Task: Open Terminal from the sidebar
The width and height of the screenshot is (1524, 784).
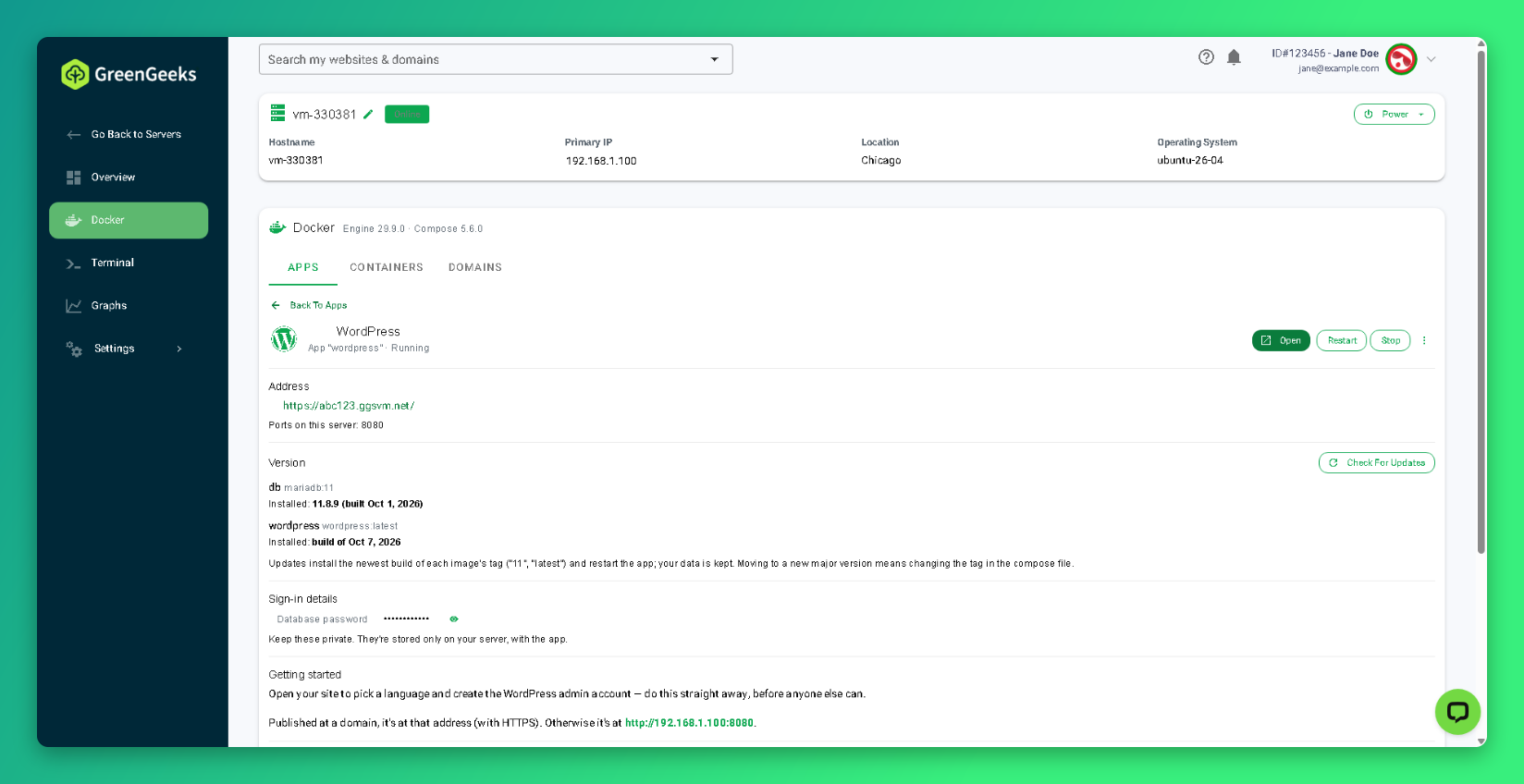Action: point(129,263)
